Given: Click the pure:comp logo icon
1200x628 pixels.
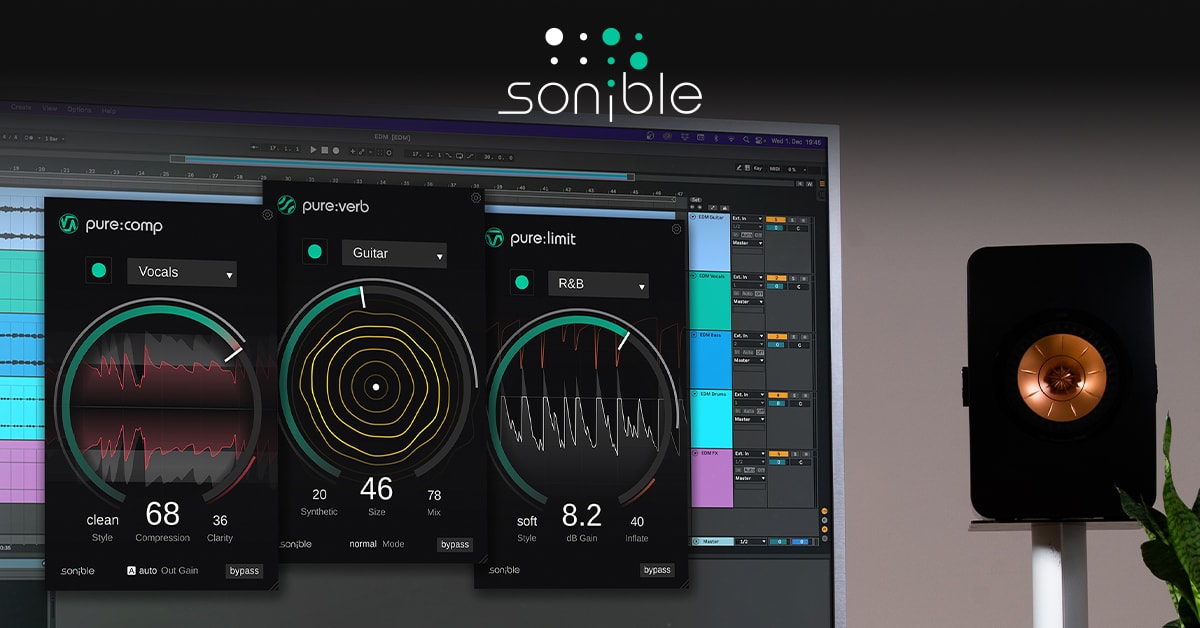Looking at the screenshot, I should tap(68, 224).
